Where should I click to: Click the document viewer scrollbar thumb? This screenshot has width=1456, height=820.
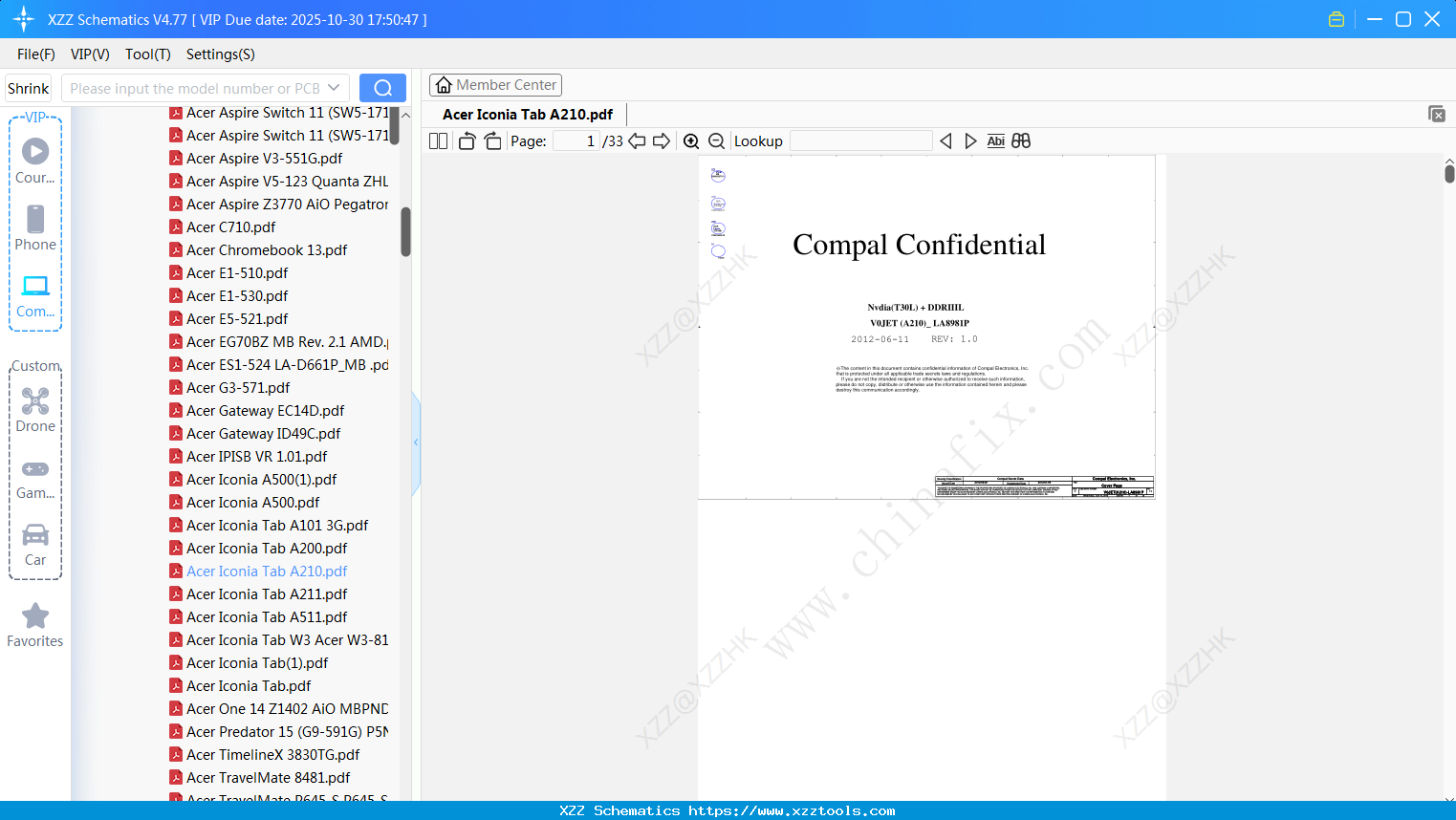pos(1449,173)
